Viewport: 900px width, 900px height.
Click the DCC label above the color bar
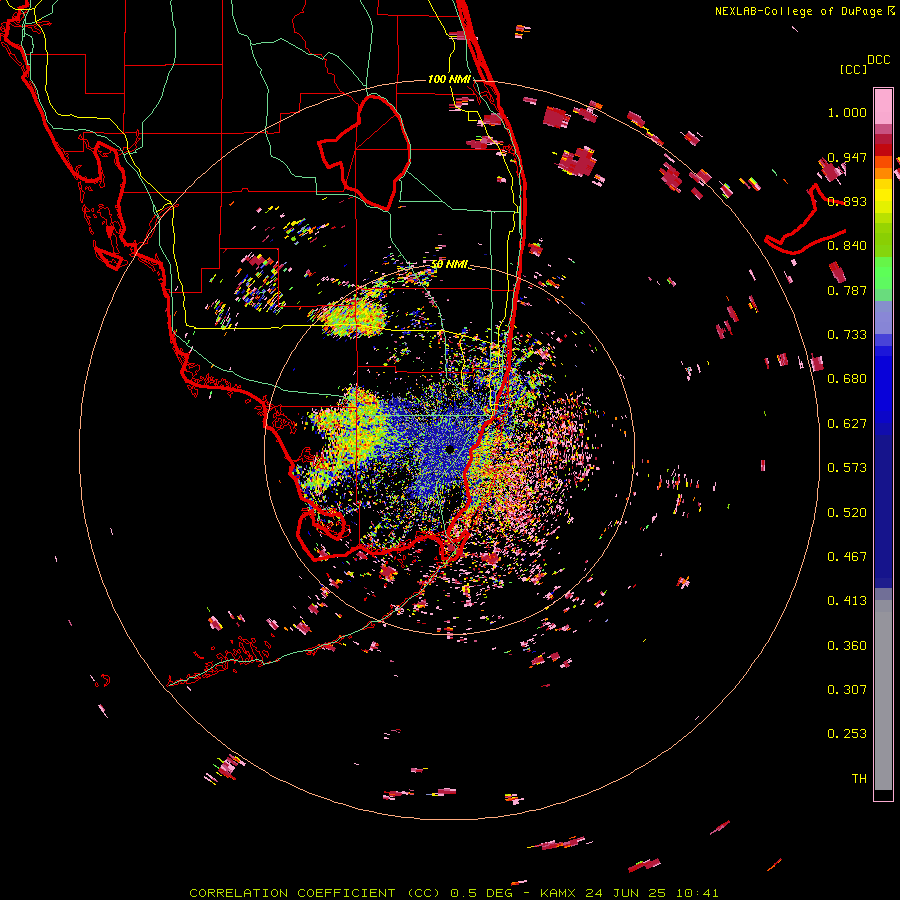pos(878,60)
